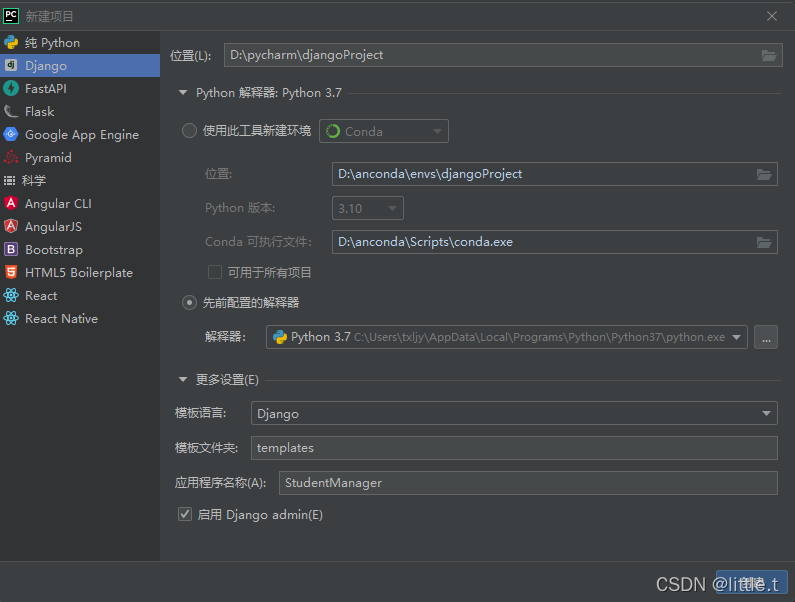795x602 pixels.
Task: Click the ... button beside 解释器
Action: (x=766, y=337)
